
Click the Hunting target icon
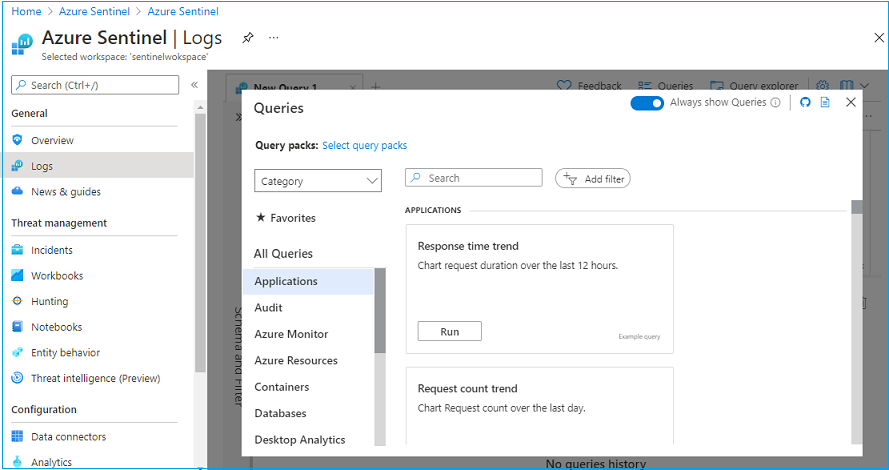(18, 300)
